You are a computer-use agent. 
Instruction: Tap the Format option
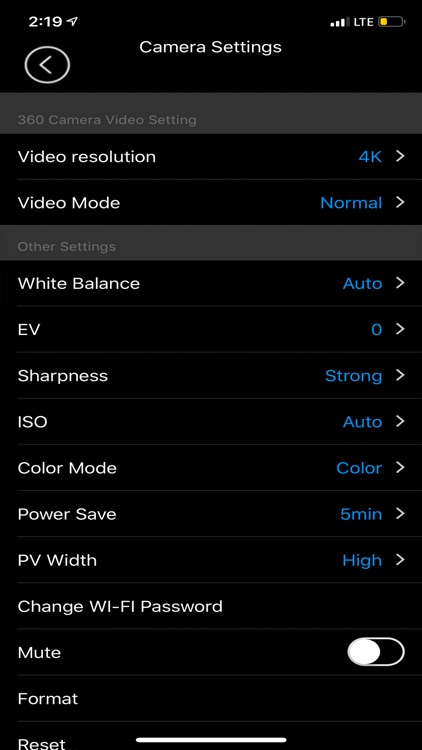coord(48,698)
